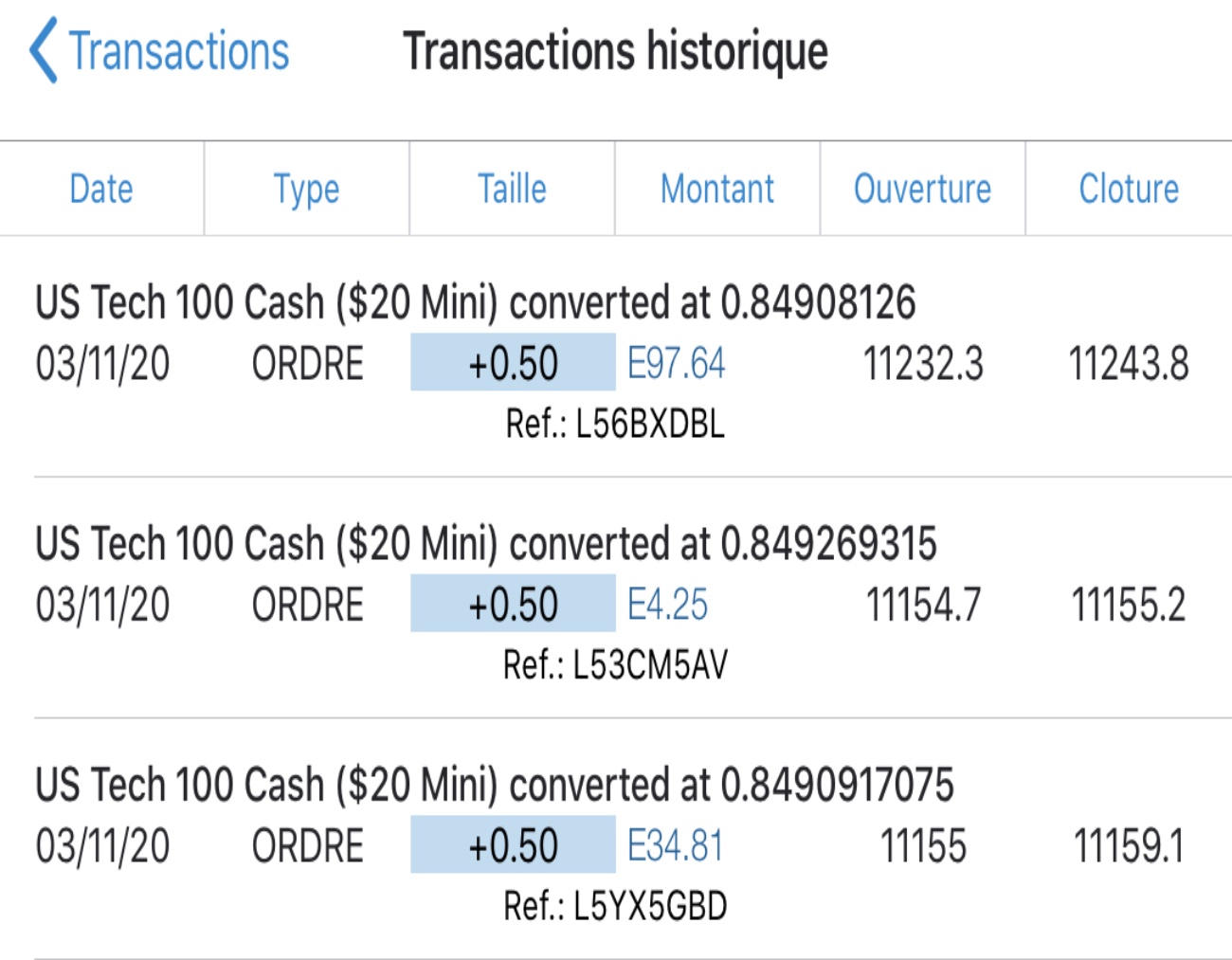Image resolution: width=1232 pixels, height=960 pixels.
Task: Open transaction converted at 0.84908126
Action: [475, 303]
